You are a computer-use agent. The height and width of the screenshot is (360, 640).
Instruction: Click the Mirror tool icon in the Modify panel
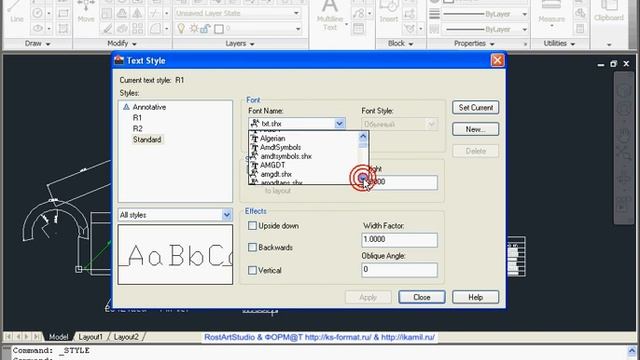tap(138, 13)
